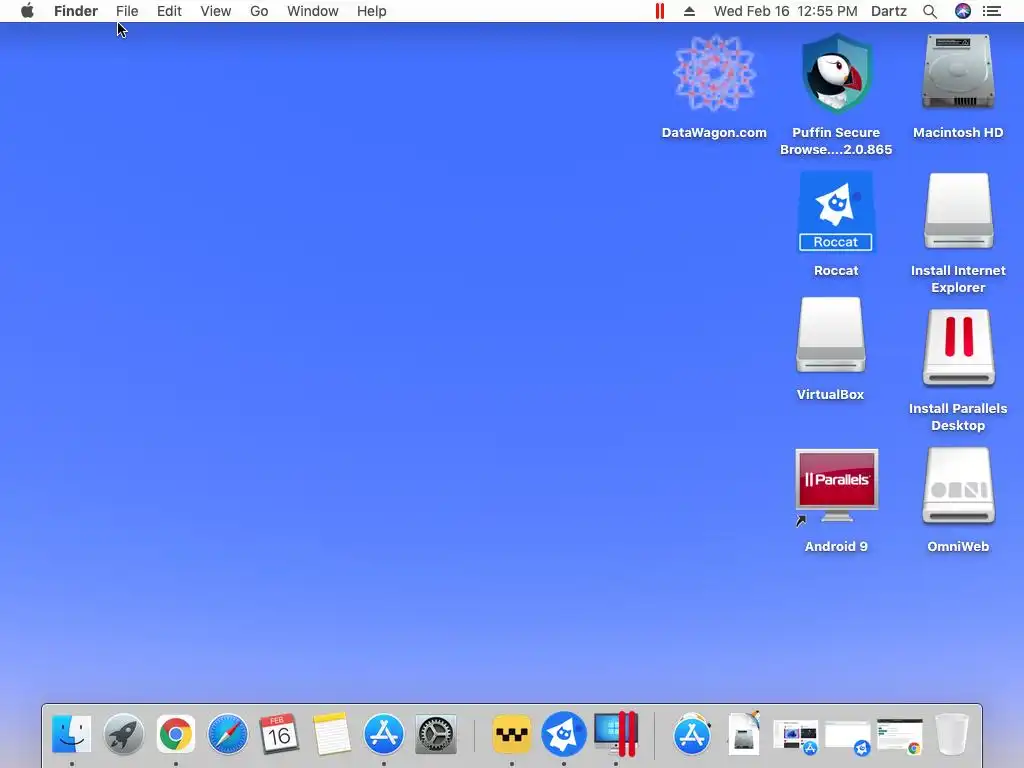Click the "VirtualBox" label text
Screen dimensions: 1024x768
click(x=831, y=394)
